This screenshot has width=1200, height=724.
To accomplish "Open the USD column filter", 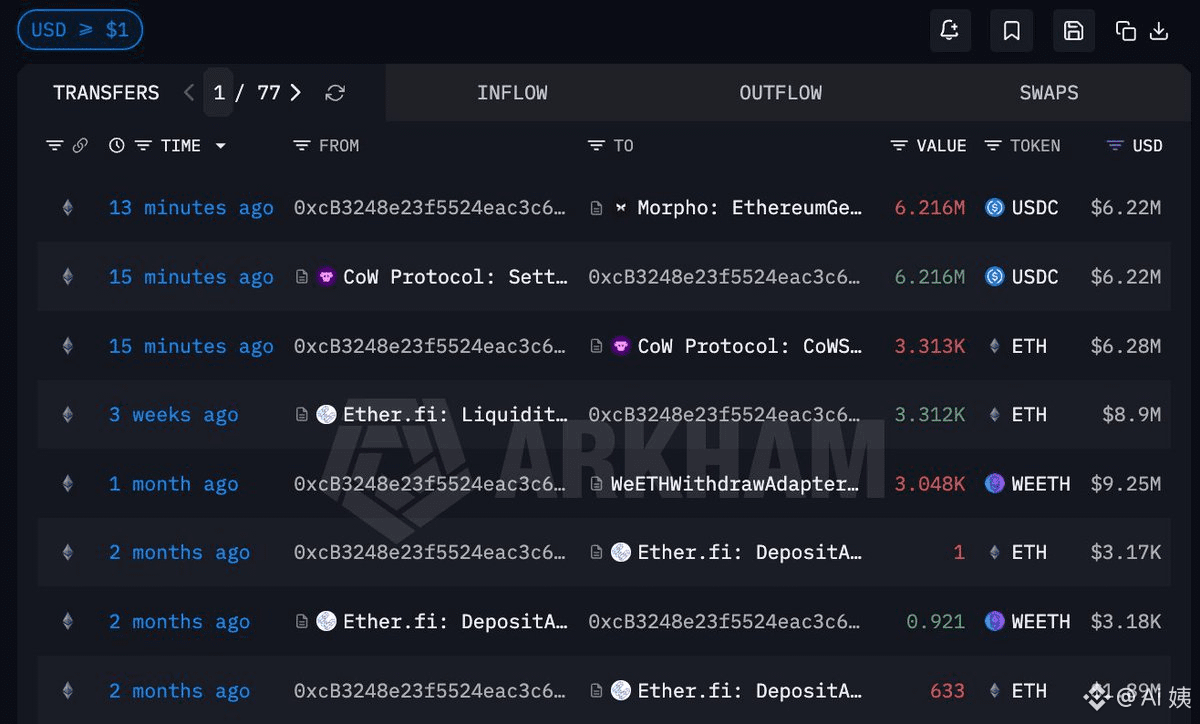I will (1115, 146).
